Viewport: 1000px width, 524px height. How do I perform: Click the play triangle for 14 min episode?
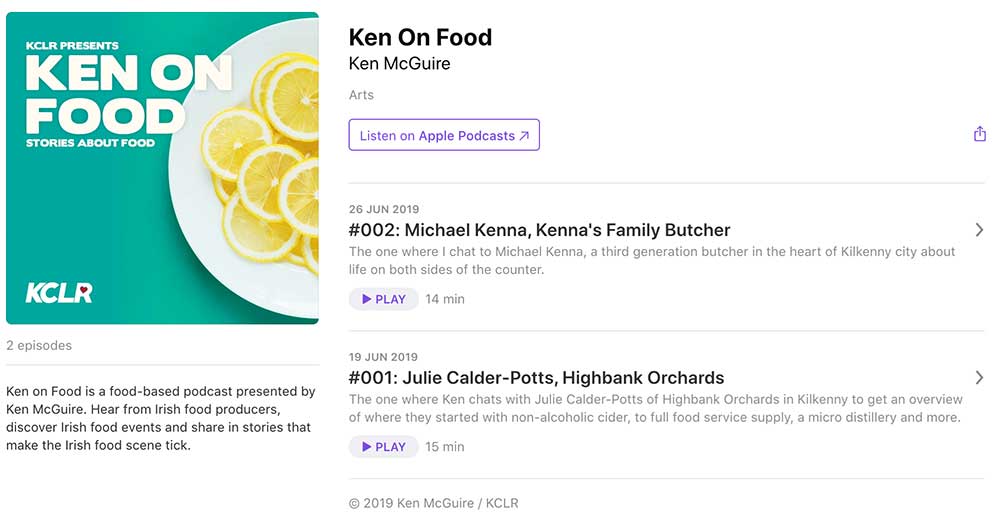[x=367, y=299]
